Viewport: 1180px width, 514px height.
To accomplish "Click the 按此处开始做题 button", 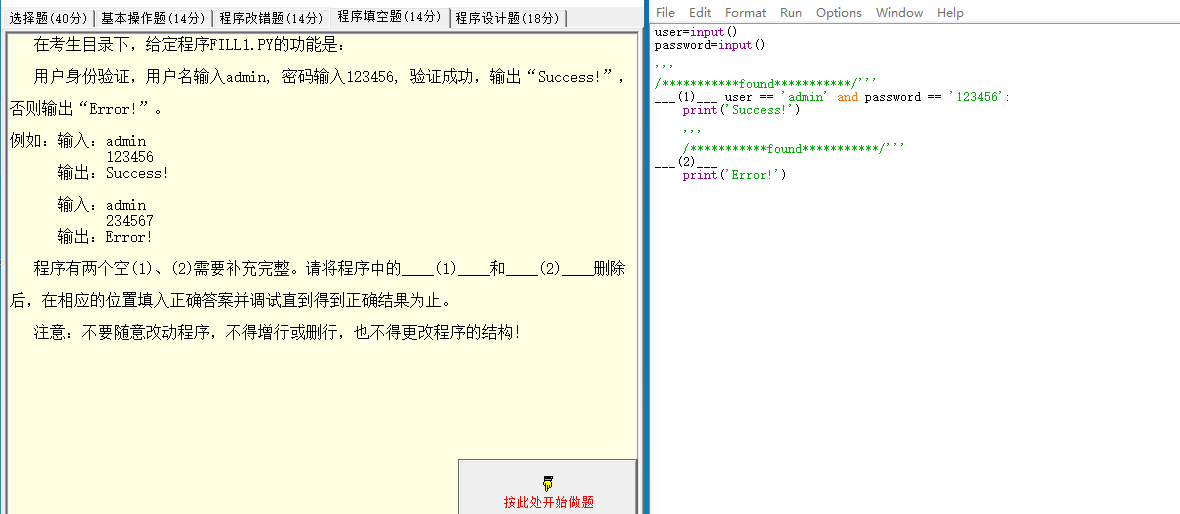I will click(x=548, y=487).
